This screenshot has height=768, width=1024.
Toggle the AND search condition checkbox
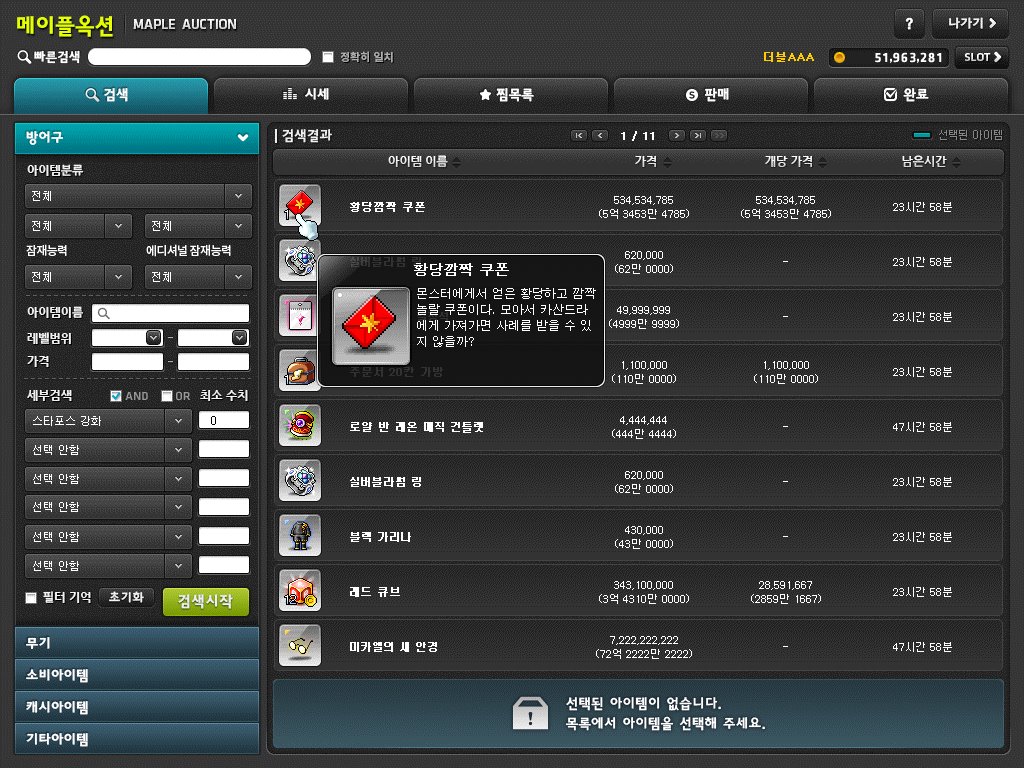pyautogui.click(x=116, y=396)
